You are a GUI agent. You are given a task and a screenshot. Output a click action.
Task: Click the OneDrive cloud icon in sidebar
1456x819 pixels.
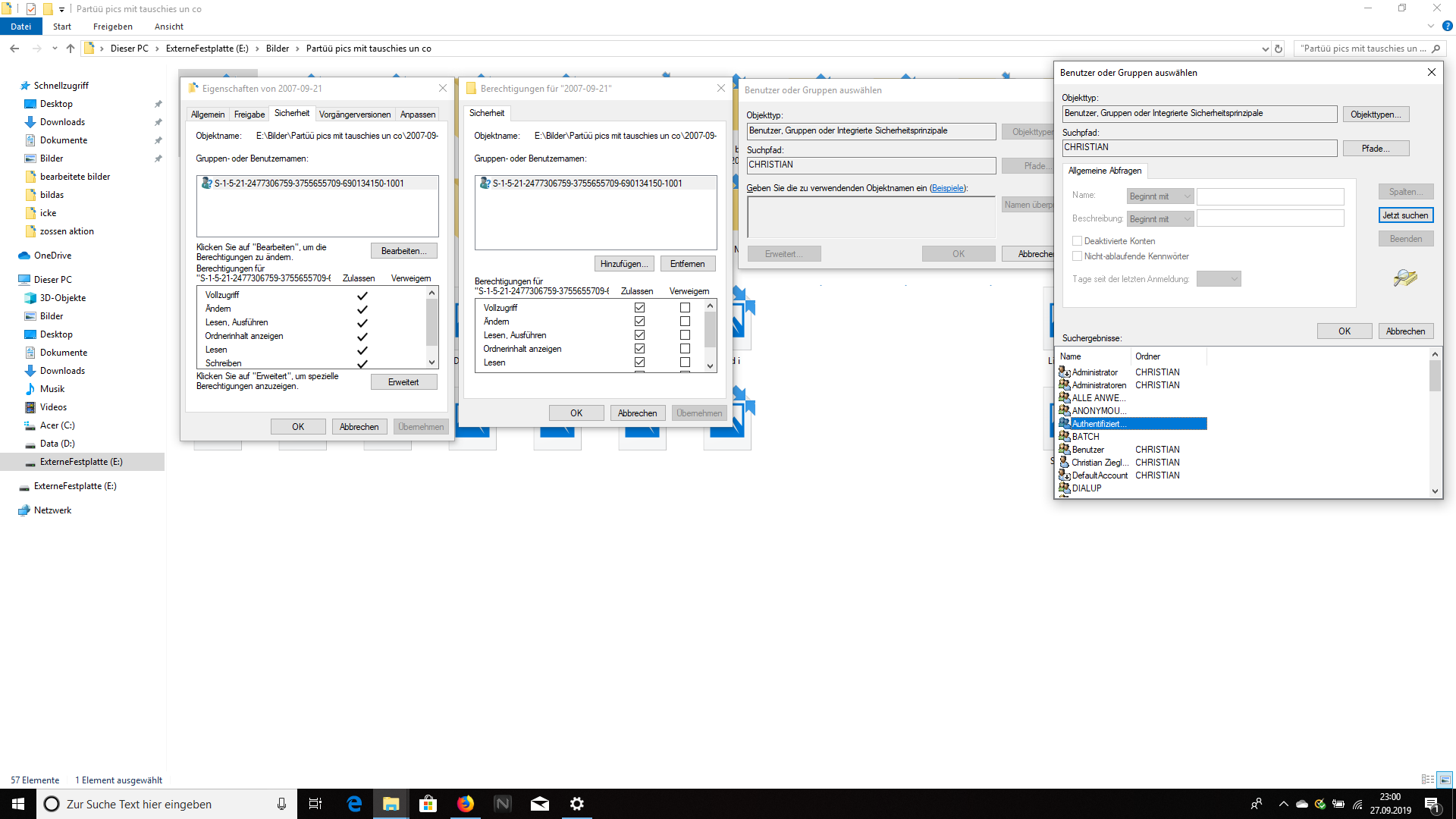pyautogui.click(x=24, y=256)
